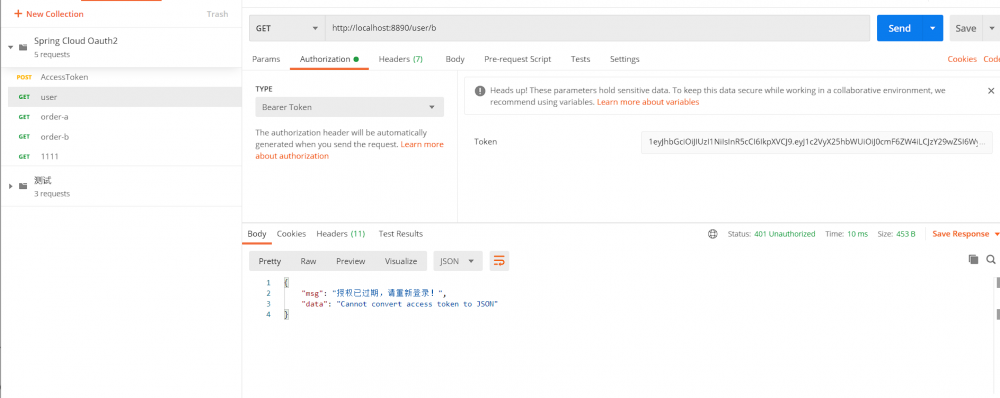Click the Time 10 ms value
This screenshot has width=1000, height=398.
[x=857, y=234]
